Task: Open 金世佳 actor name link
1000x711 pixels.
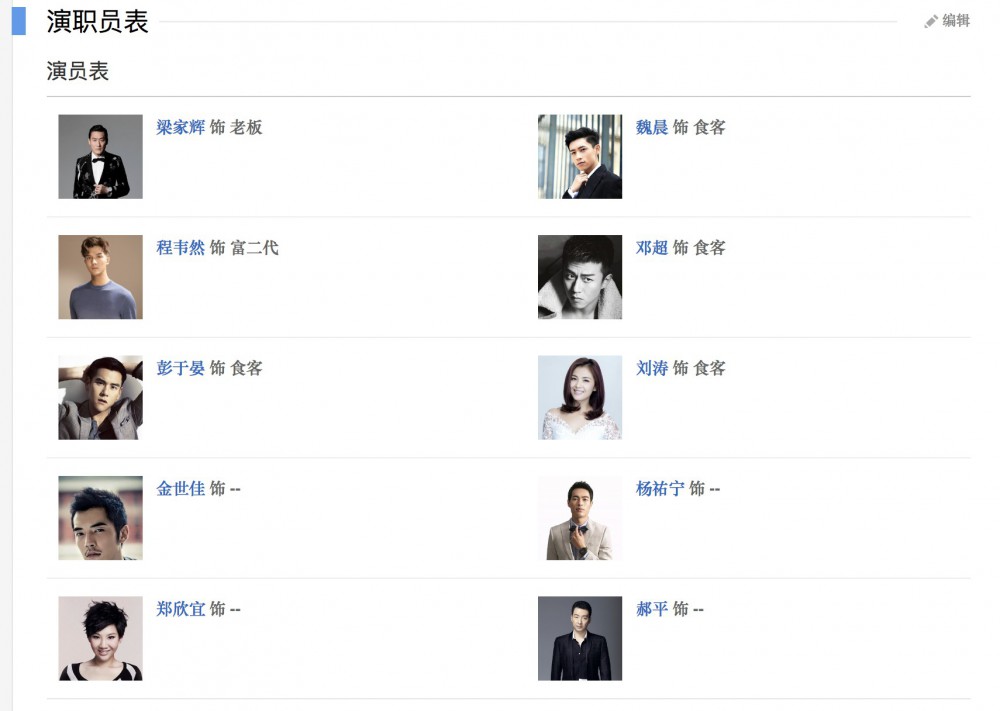Action: click(180, 489)
